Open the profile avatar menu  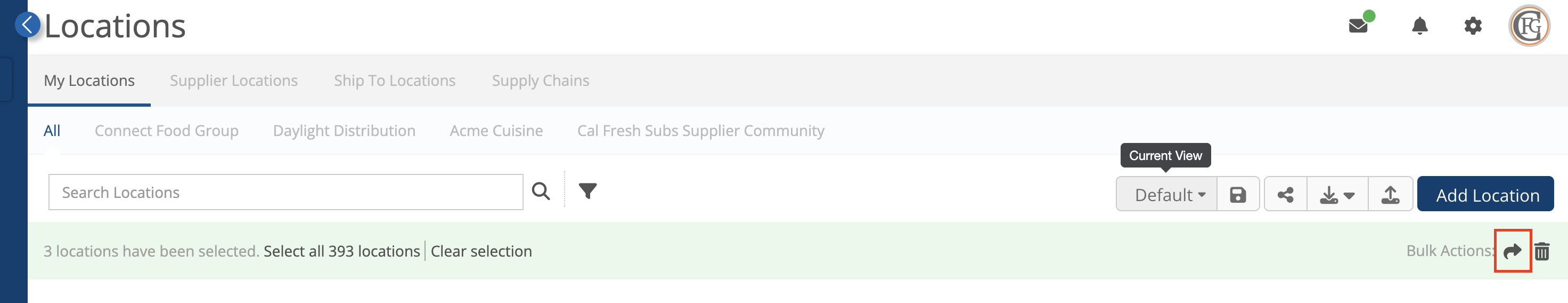[1529, 26]
